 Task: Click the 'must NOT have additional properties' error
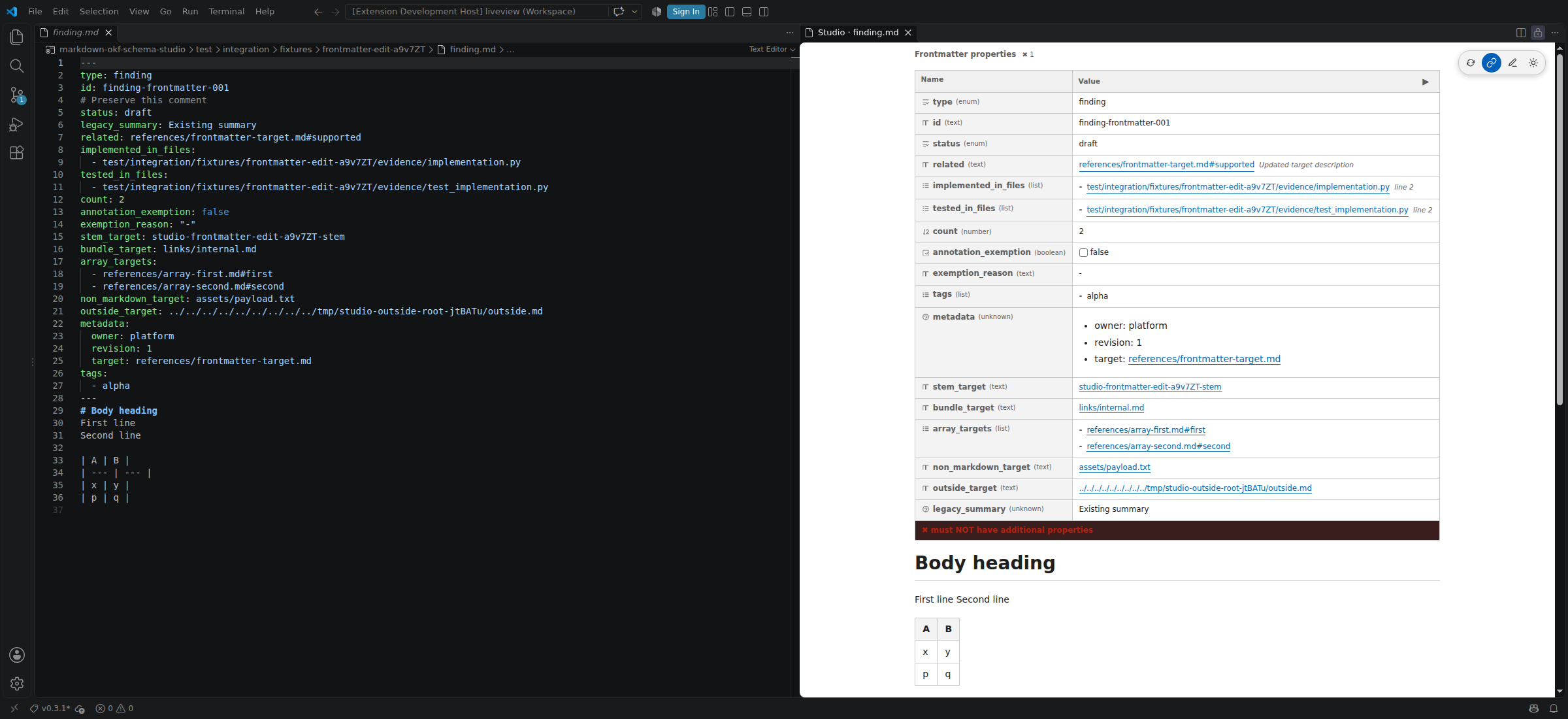tap(1177, 530)
